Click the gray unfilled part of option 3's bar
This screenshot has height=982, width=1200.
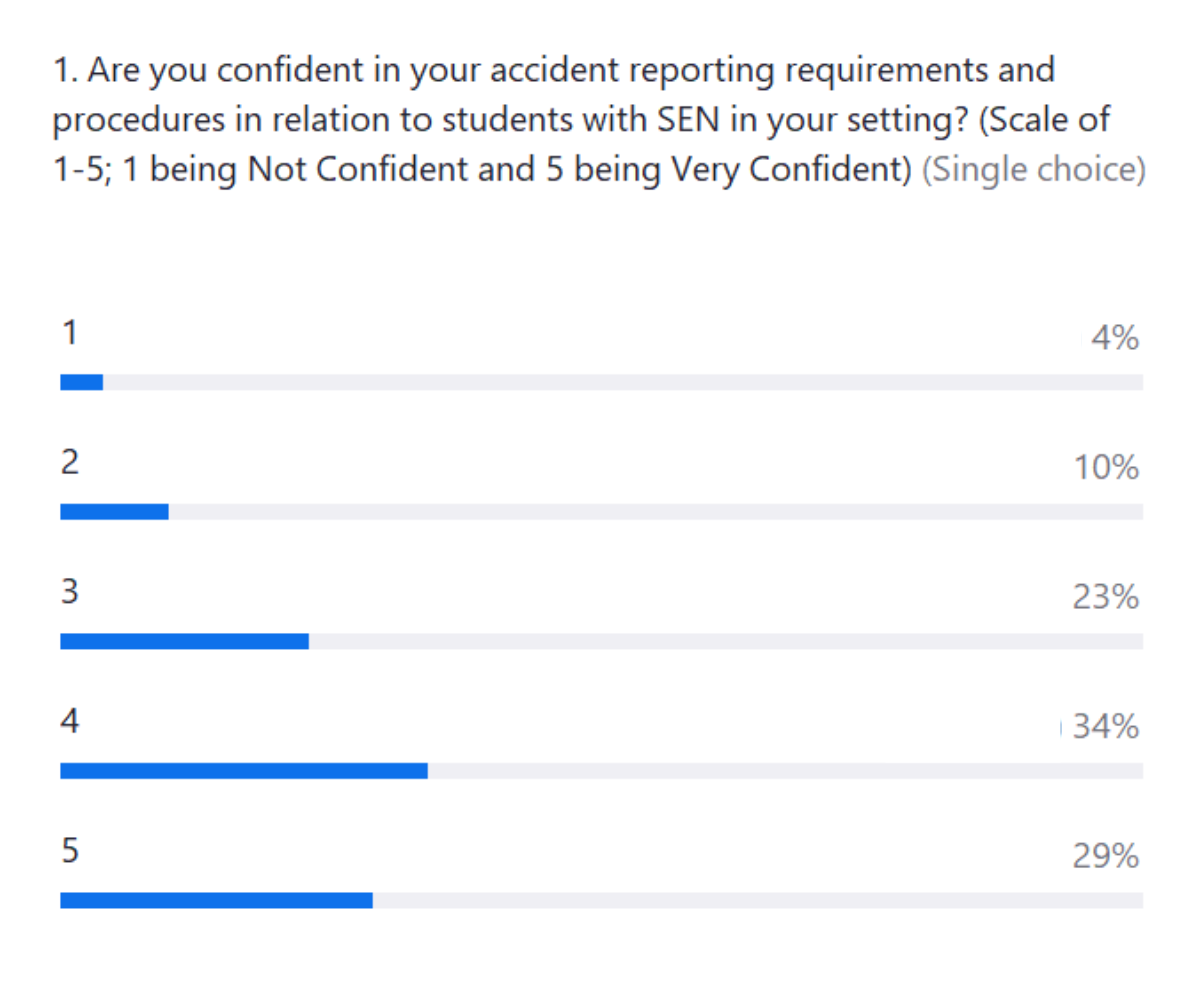pyautogui.click(x=725, y=641)
